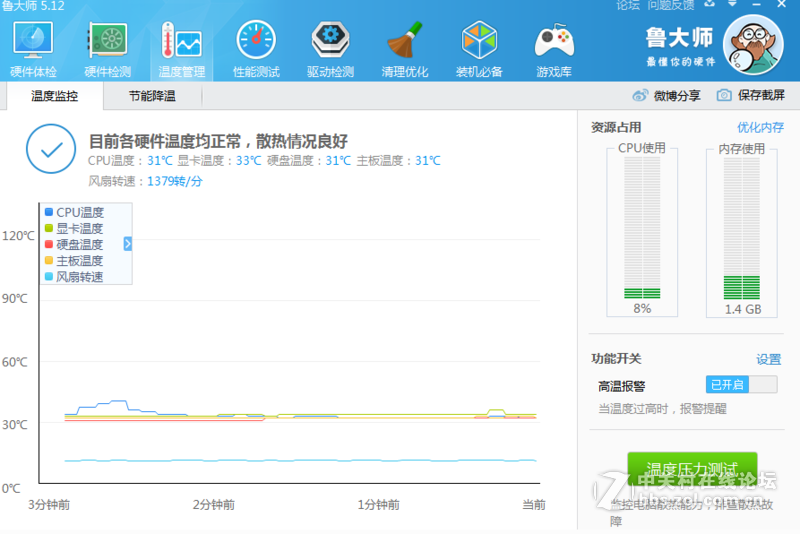Toggle 硬盘温度 legend red swatch
This screenshot has width=800, height=534.
click(49, 244)
